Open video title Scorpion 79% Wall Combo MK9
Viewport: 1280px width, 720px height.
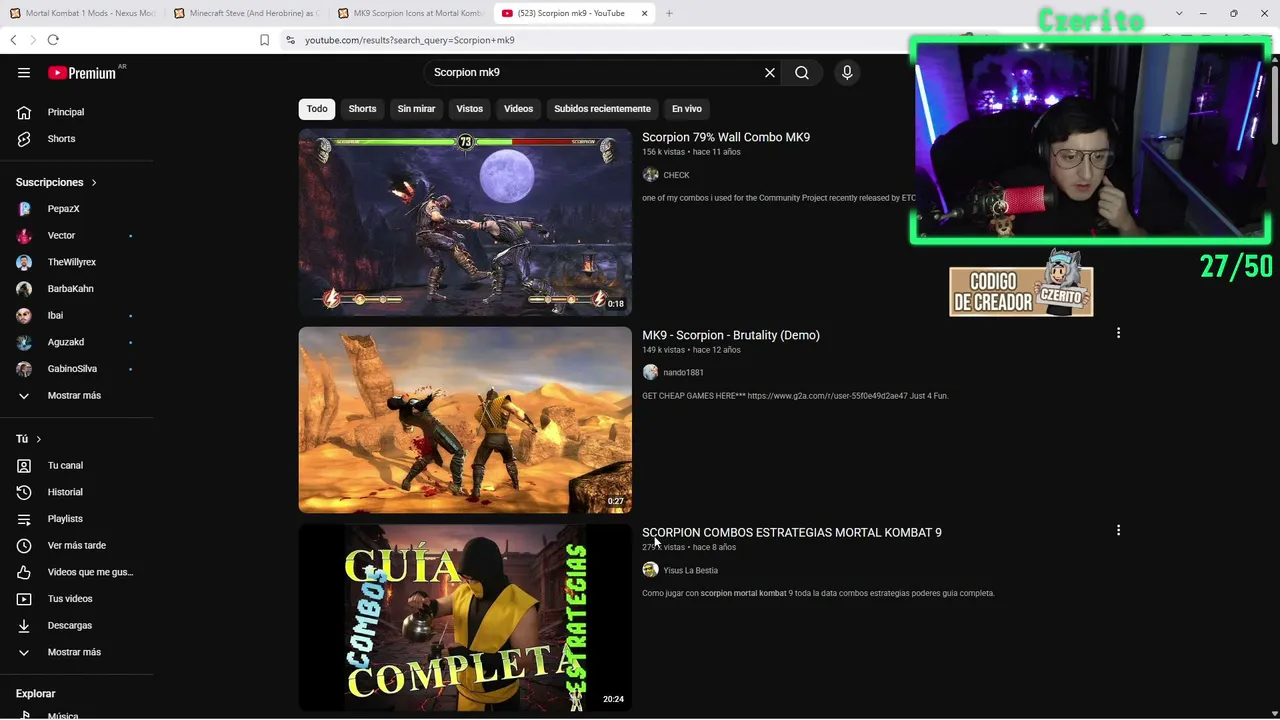click(726, 137)
